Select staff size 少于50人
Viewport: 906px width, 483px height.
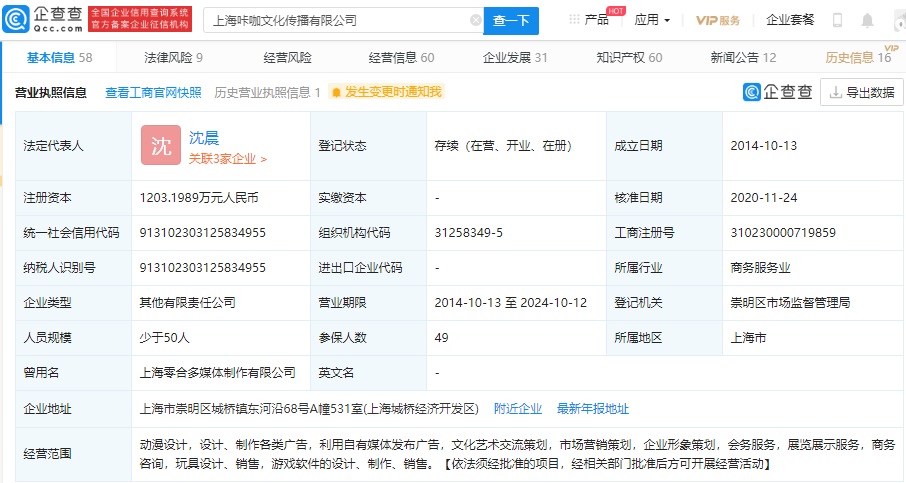coord(164,337)
